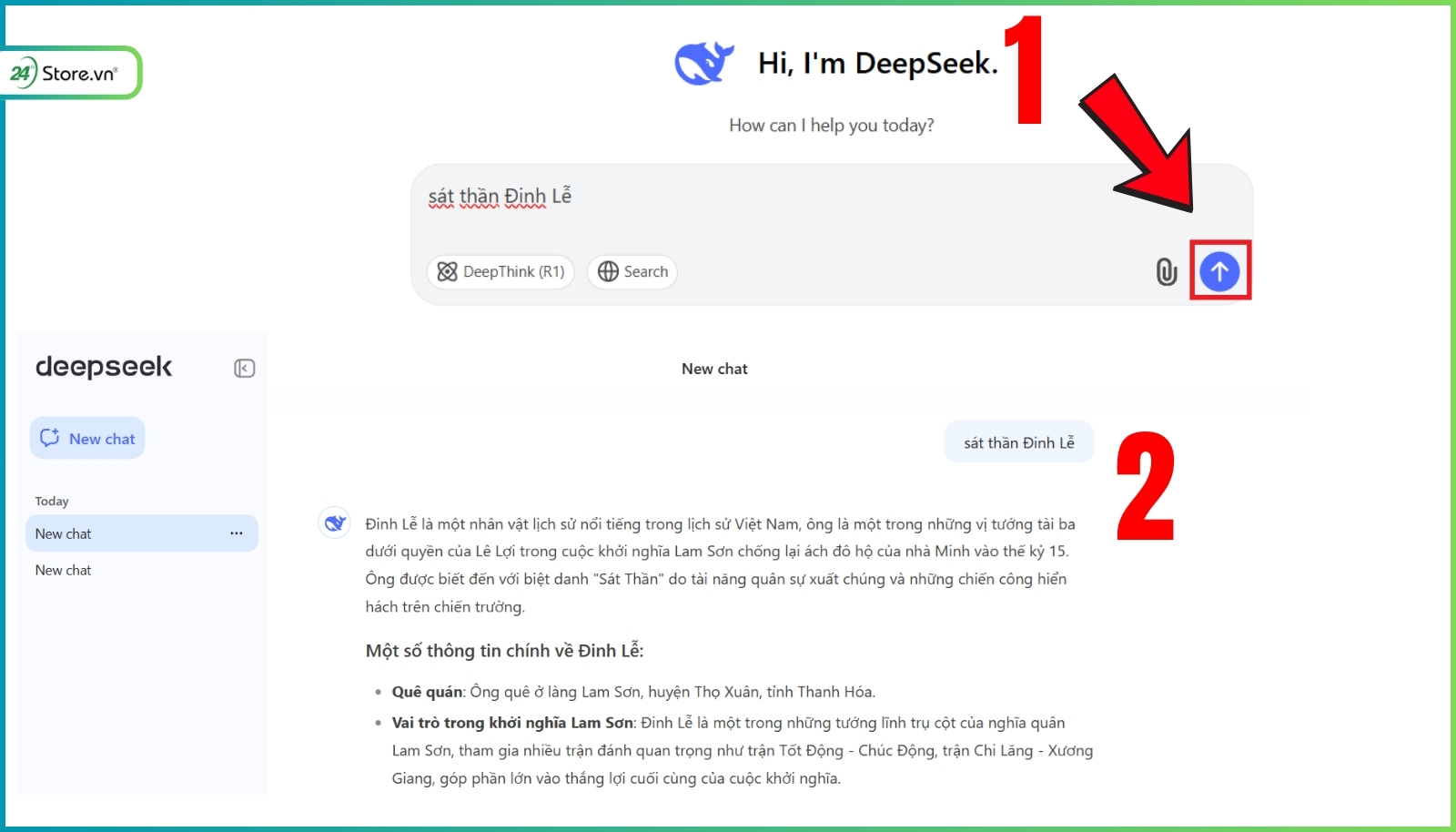The width and height of the screenshot is (1456, 832).
Task: Click the DeepSeek avatar beside the response
Action: pos(335,523)
